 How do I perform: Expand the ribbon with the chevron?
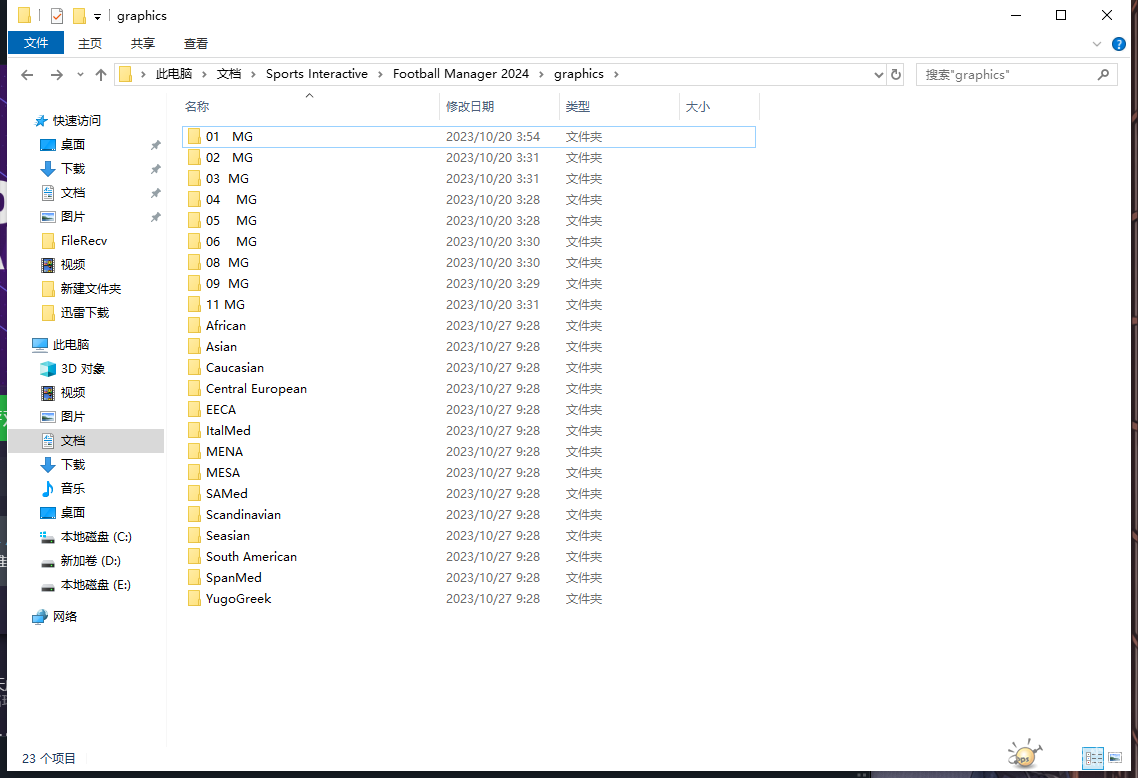[x=1098, y=44]
